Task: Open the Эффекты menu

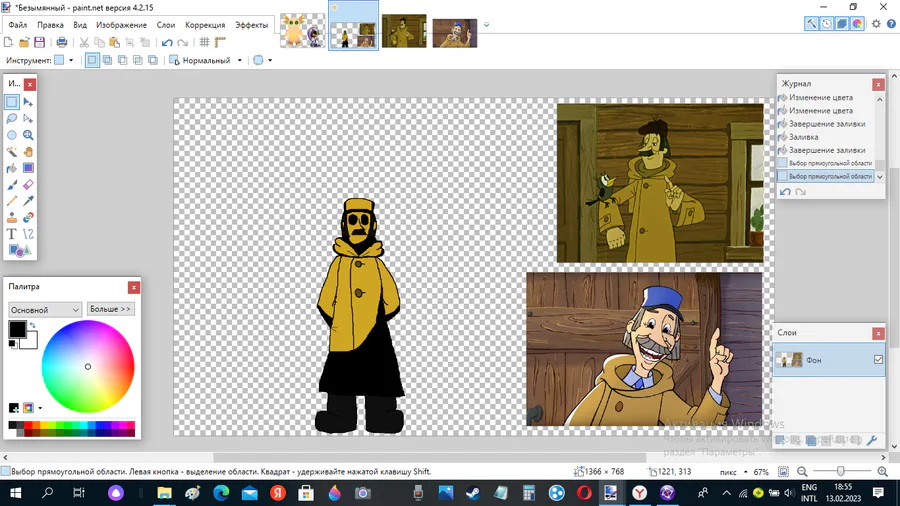Action: click(251, 25)
